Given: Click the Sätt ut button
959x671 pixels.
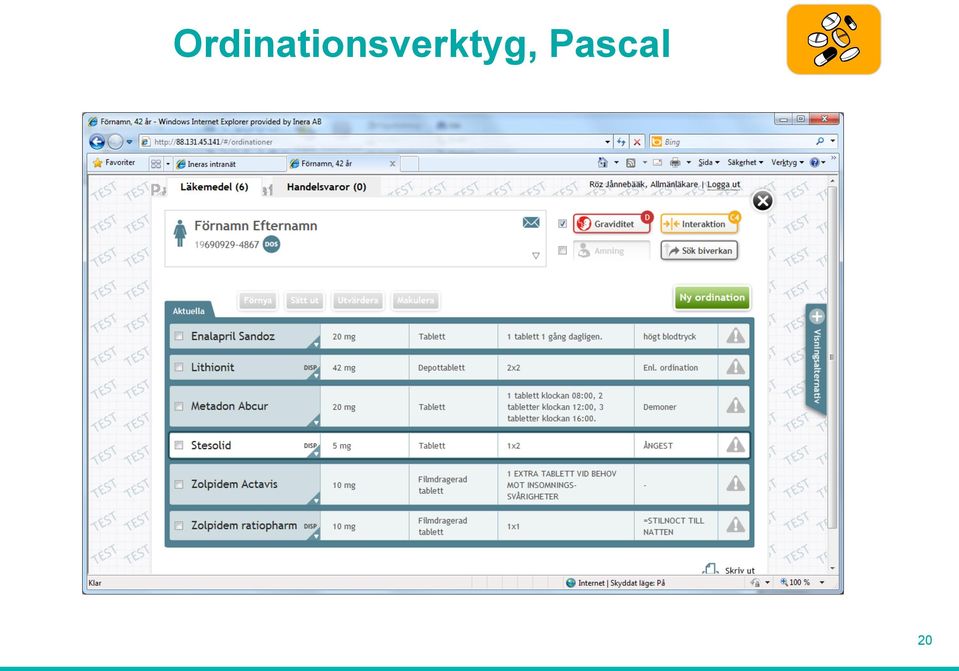Looking at the screenshot, I should coord(304,300).
